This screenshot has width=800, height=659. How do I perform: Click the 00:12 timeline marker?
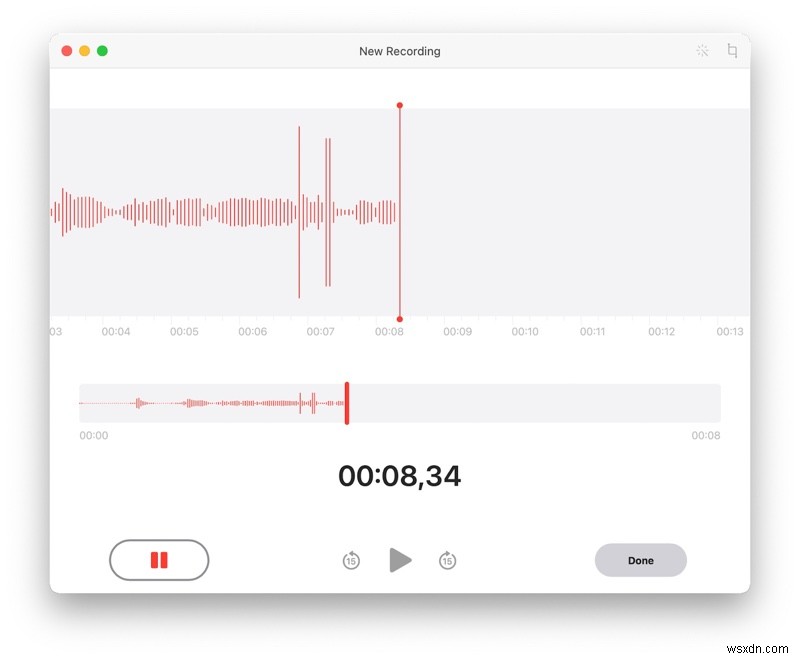(662, 332)
